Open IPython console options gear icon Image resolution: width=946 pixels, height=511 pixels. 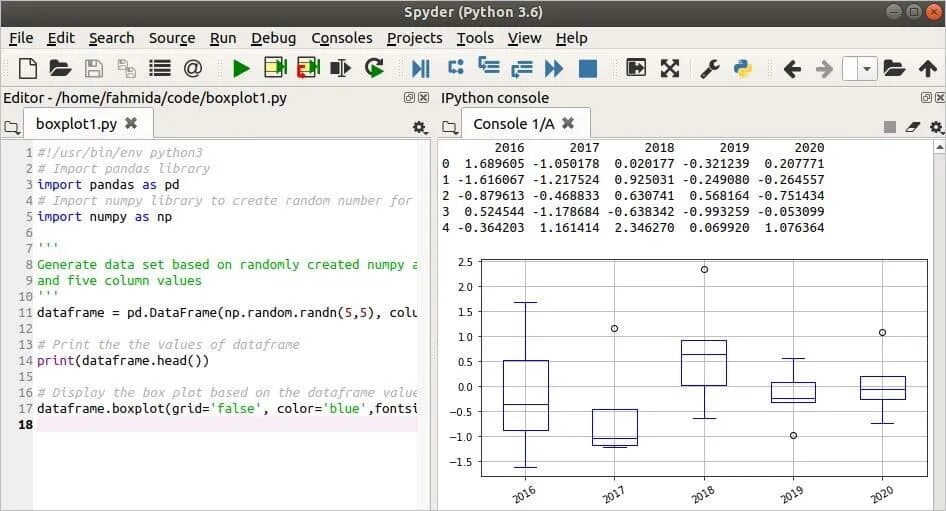click(x=936, y=127)
